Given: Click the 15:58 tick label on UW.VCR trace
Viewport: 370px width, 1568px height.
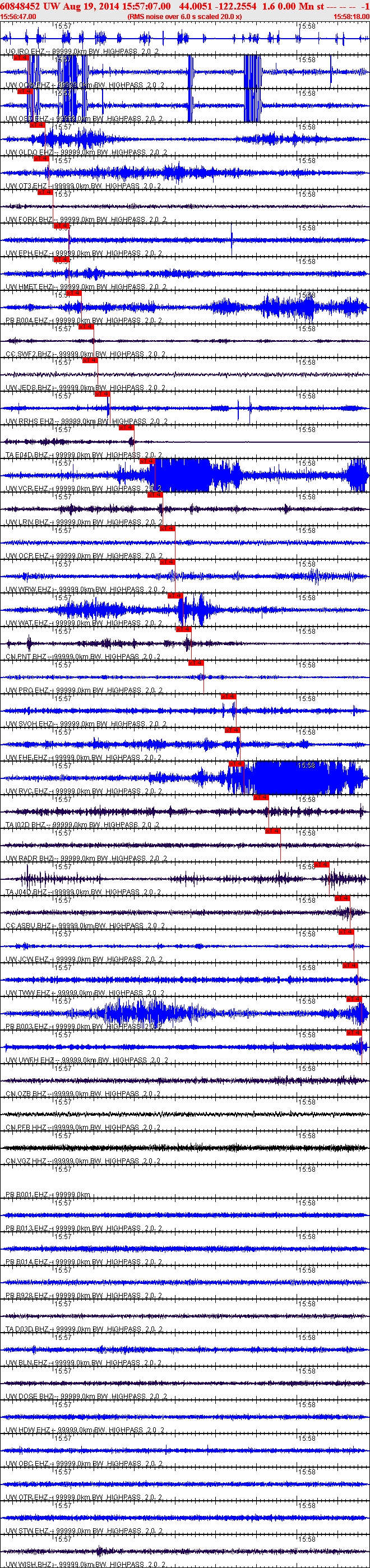Looking at the screenshot, I should pos(307,464).
